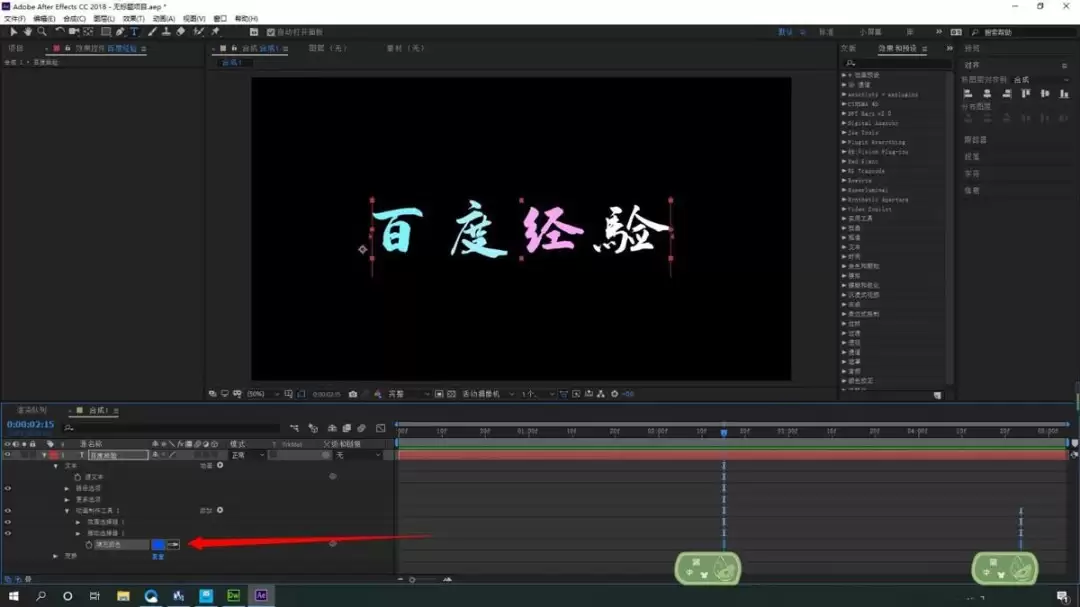1080x607 pixels.
Task: Click the align right edges icon
Action: (x=1006, y=94)
